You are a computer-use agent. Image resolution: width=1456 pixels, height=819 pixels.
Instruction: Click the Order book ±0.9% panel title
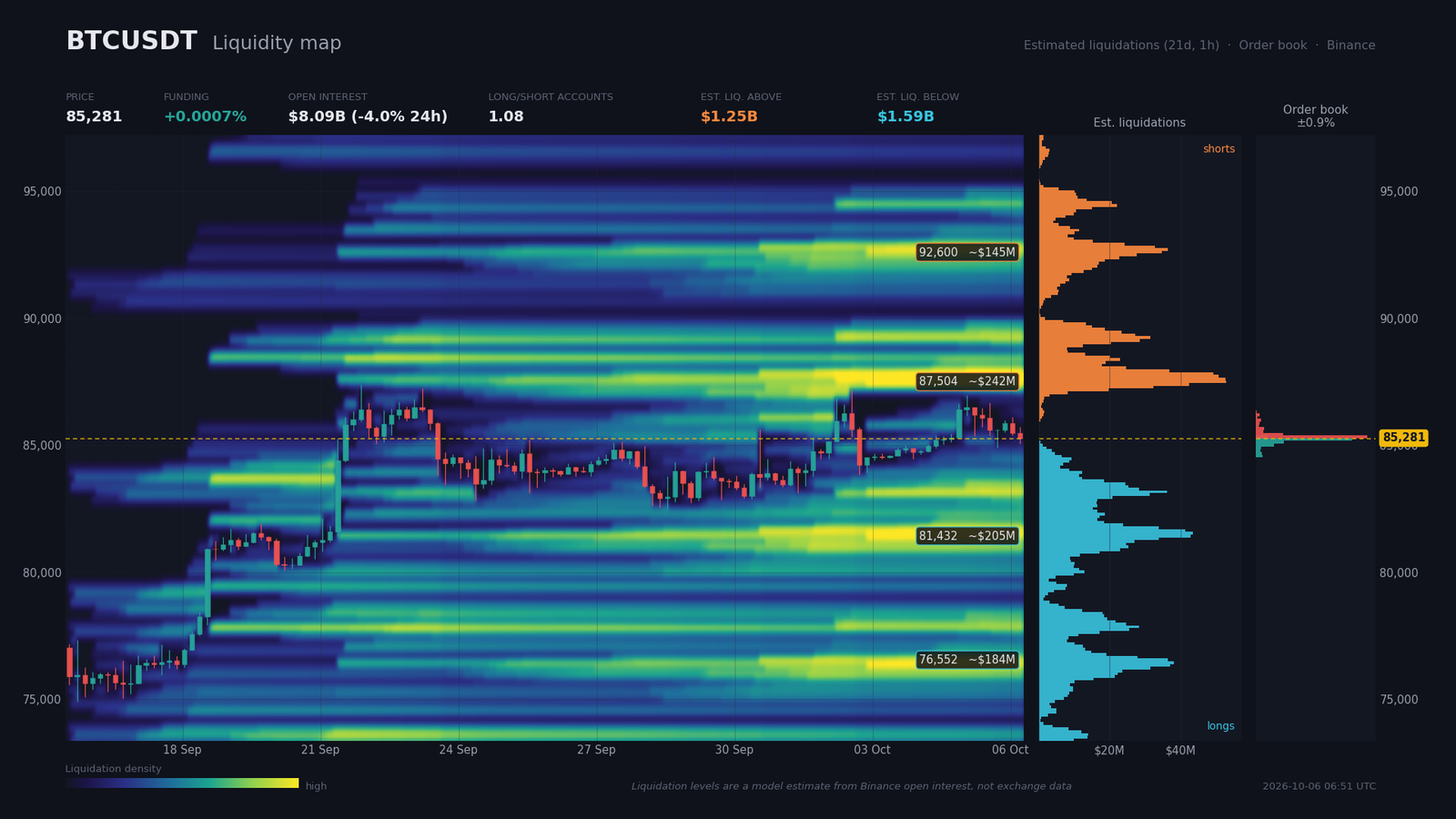pos(1316,116)
